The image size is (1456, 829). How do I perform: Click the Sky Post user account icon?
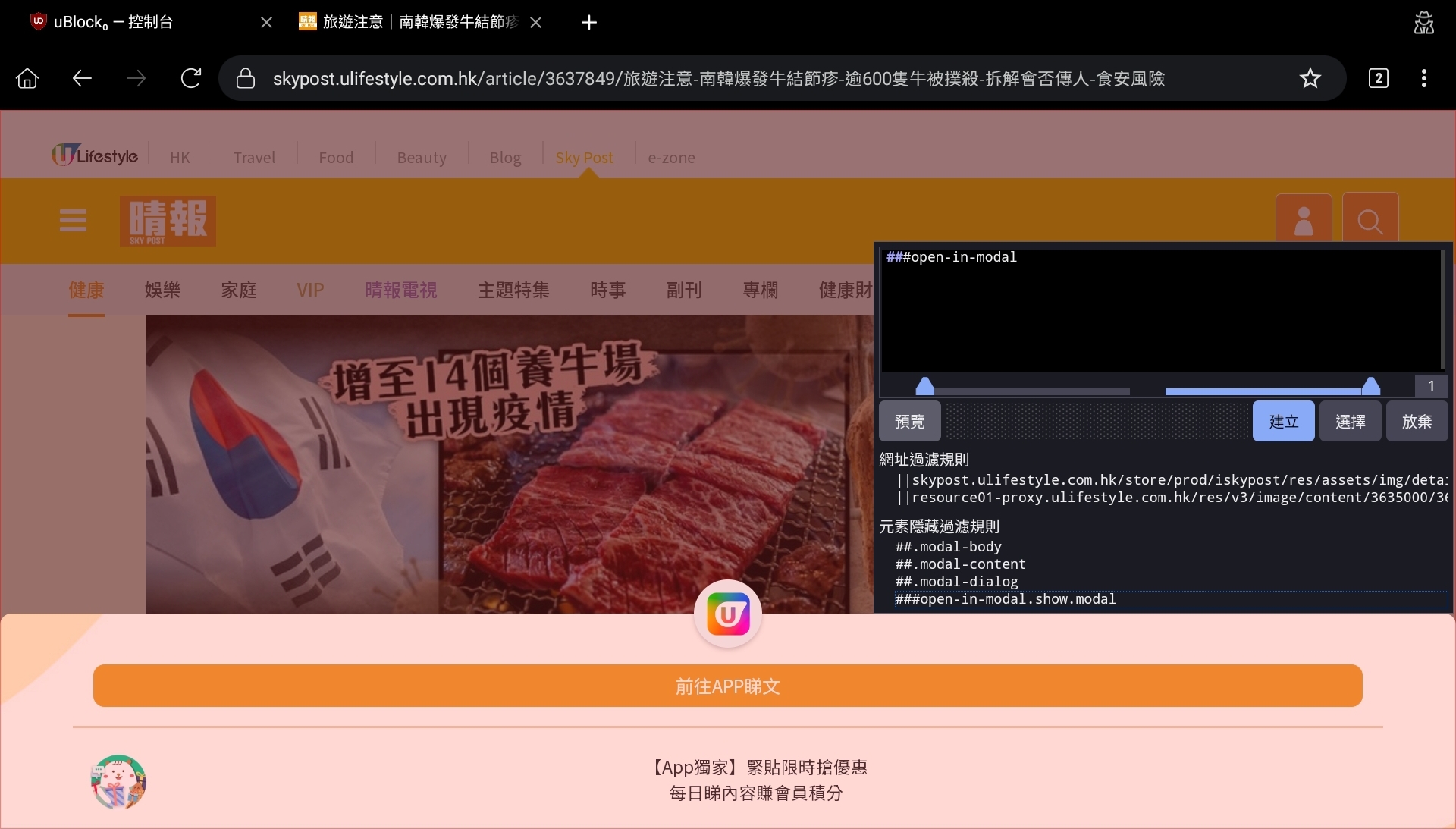[1304, 221]
